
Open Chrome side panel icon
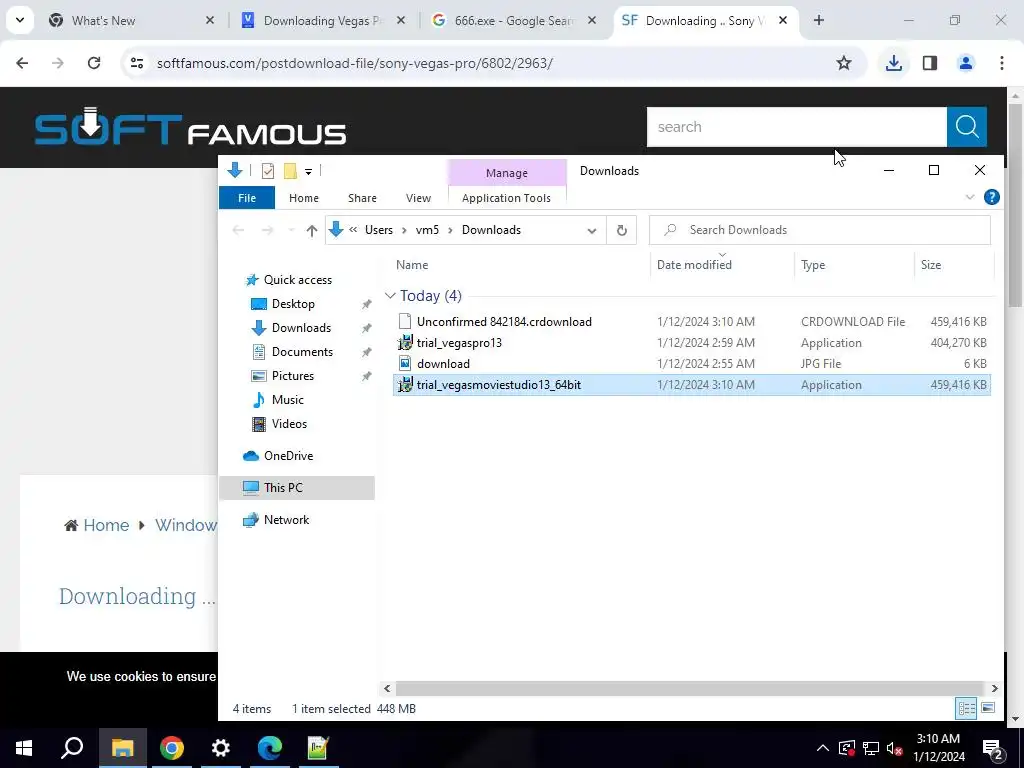930,63
